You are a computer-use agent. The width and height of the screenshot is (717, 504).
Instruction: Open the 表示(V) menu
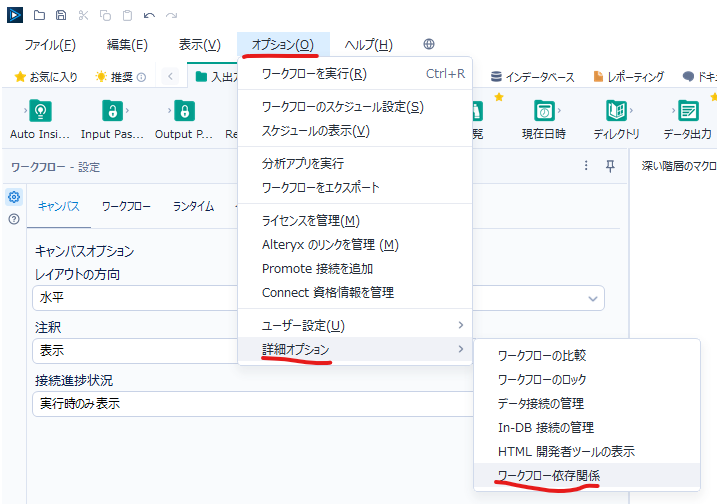pos(199,45)
